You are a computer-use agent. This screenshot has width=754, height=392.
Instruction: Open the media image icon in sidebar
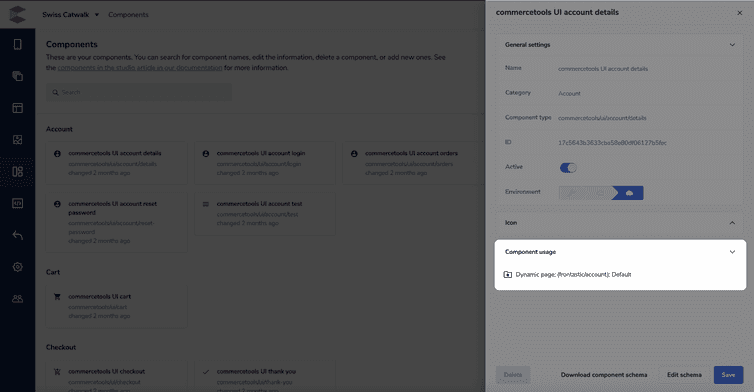click(x=17, y=139)
